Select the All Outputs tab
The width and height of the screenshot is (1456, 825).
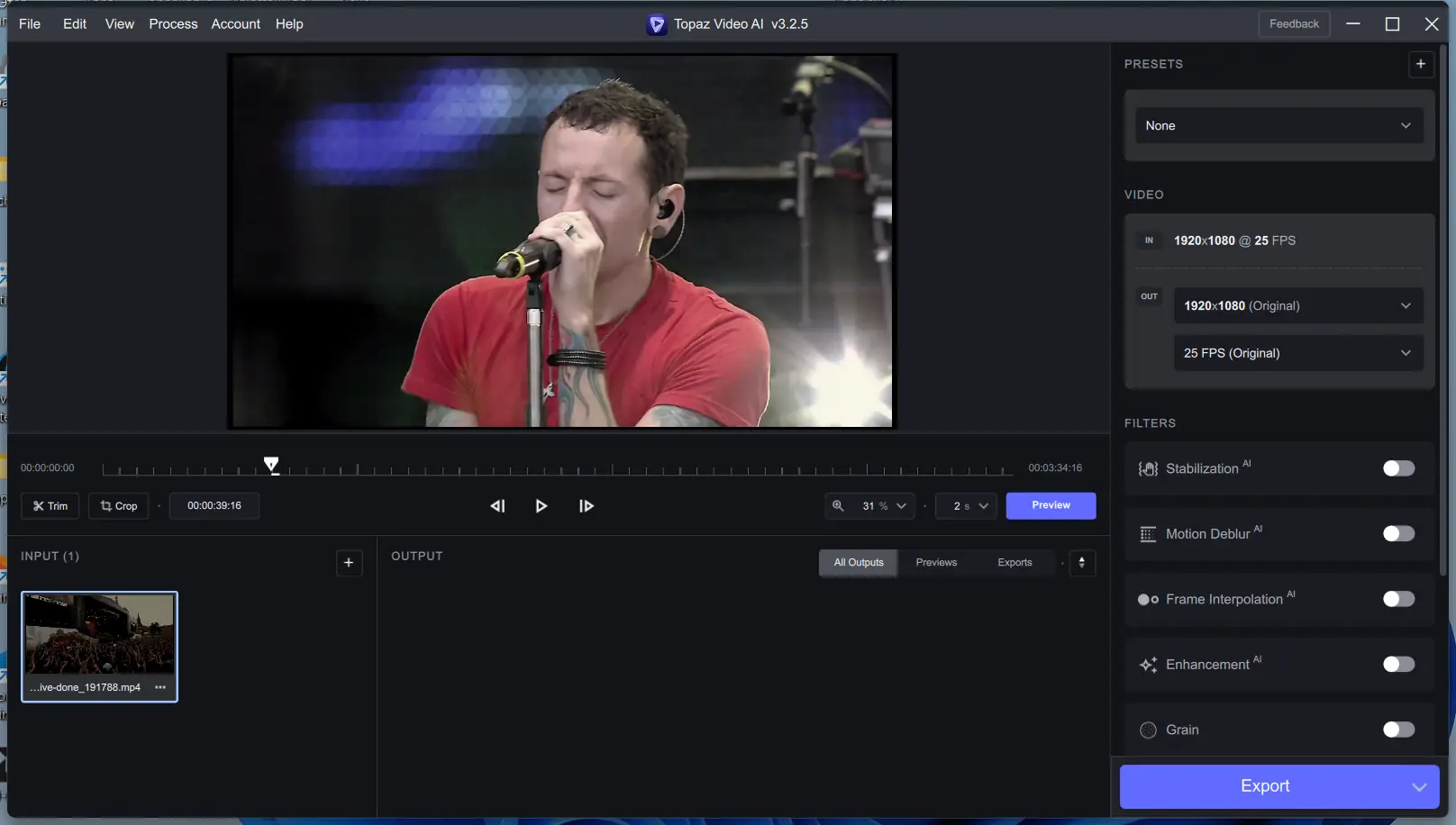click(x=859, y=563)
